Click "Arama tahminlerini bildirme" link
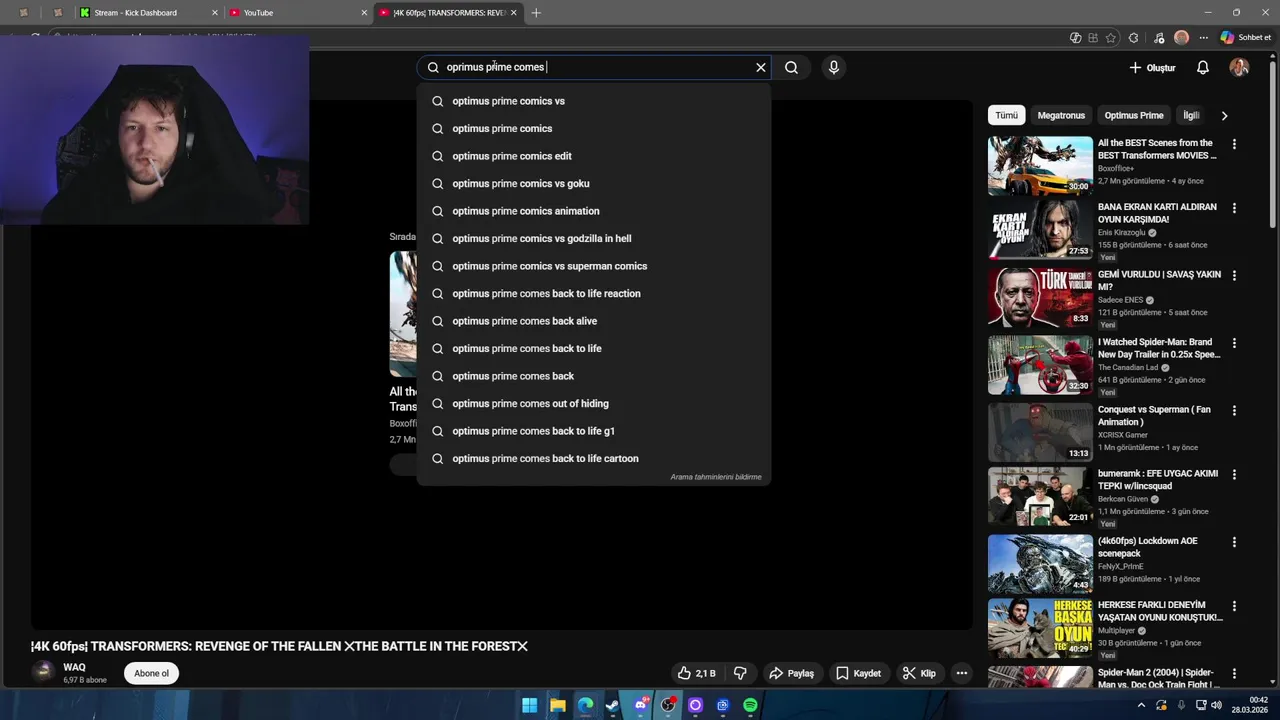The height and width of the screenshot is (720, 1280). [x=716, y=477]
